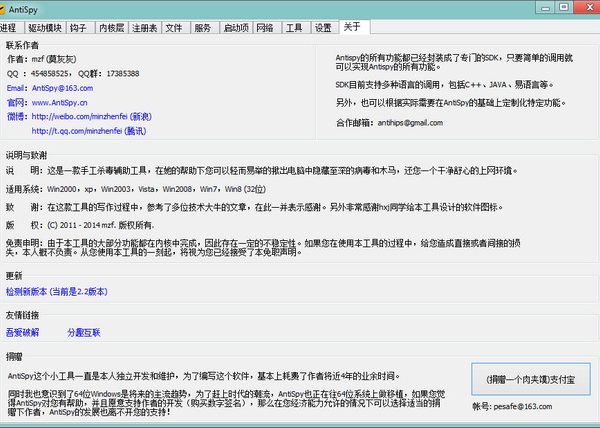Image resolution: width=600 pixels, height=428 pixels.
Task: Open the 驱动模块 tab
Action: pyautogui.click(x=45, y=27)
